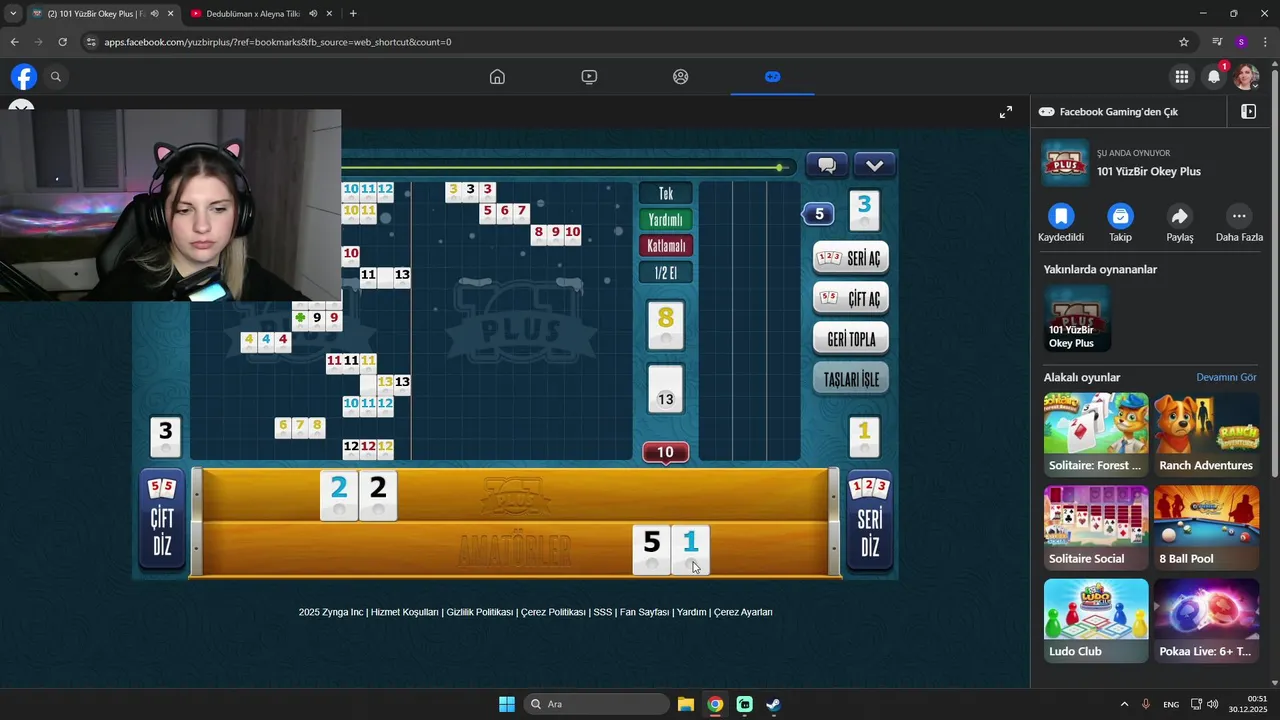Click Seri Aç button
Image resolution: width=1280 pixels, height=720 pixels.
[851, 258]
